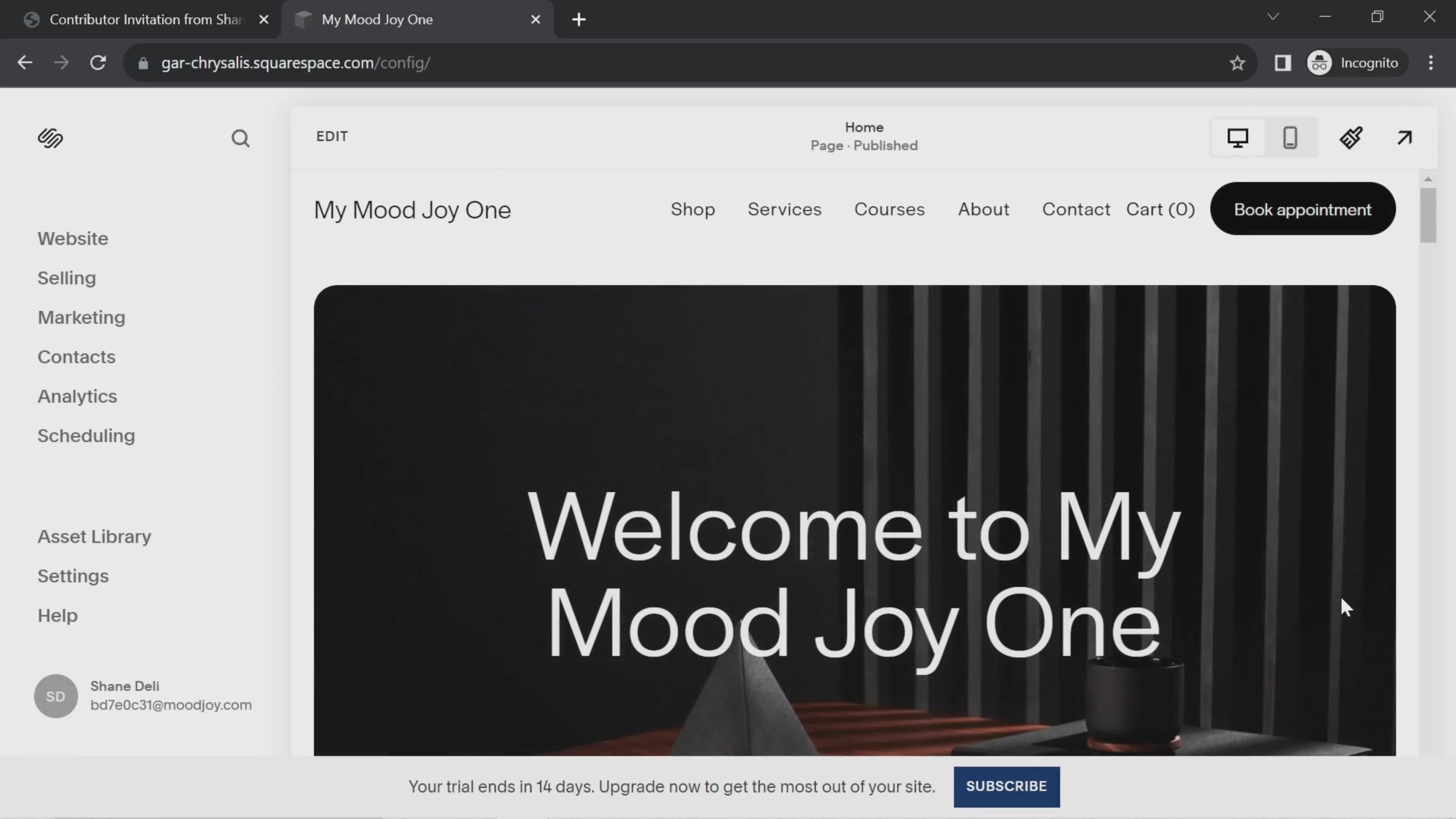Navigate to Analytics section
1456x819 pixels.
(x=77, y=396)
